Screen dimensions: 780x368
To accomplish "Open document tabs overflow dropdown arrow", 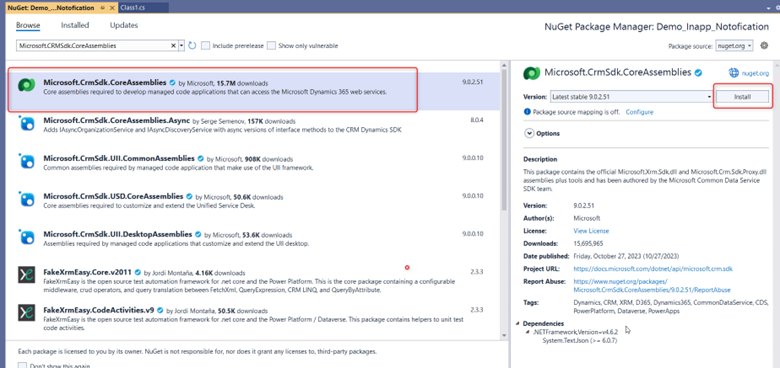I will 770,7.
